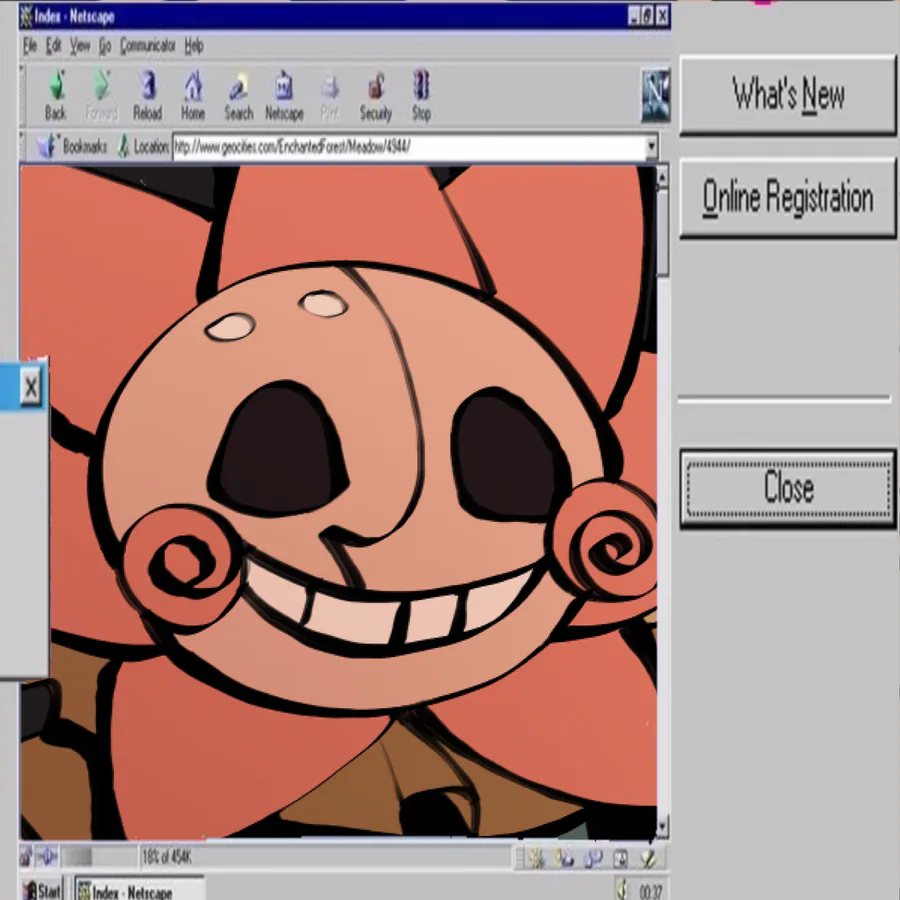The image size is (900, 900).
Task: Click the Forward toolbar button
Action: [102, 95]
